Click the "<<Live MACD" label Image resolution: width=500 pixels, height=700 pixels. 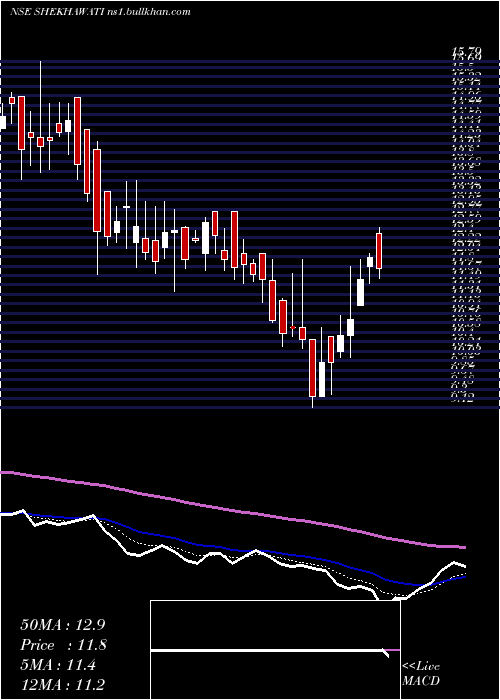[421, 674]
